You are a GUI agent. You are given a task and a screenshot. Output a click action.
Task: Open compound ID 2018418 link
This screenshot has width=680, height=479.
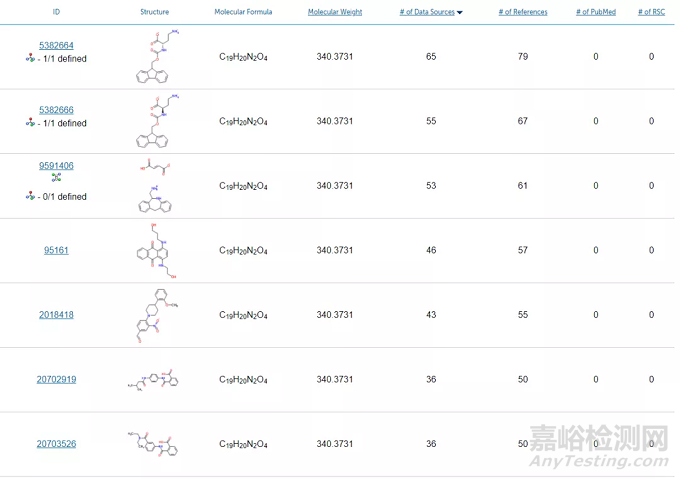pyautogui.click(x=56, y=314)
